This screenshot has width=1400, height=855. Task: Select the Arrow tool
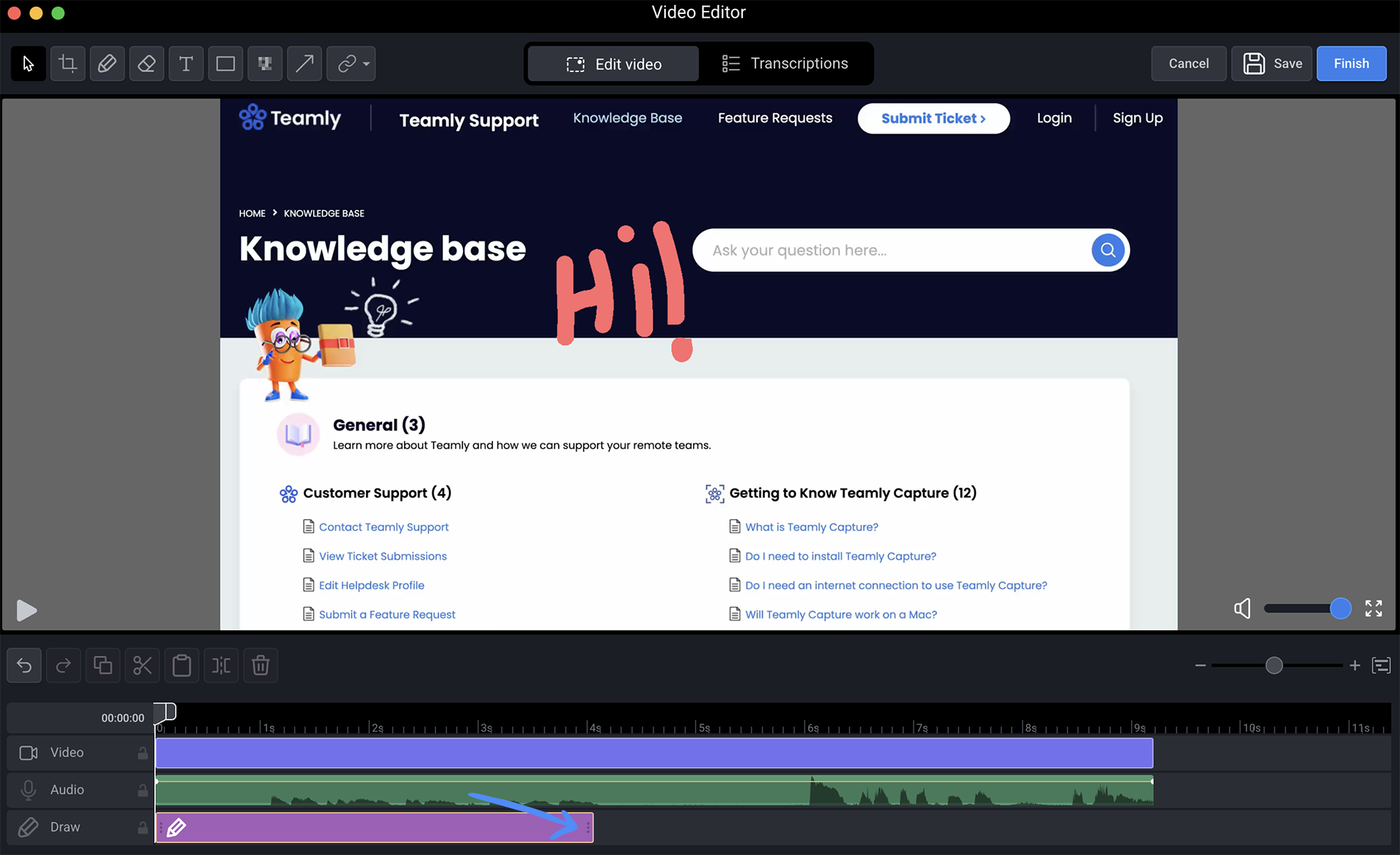click(304, 64)
